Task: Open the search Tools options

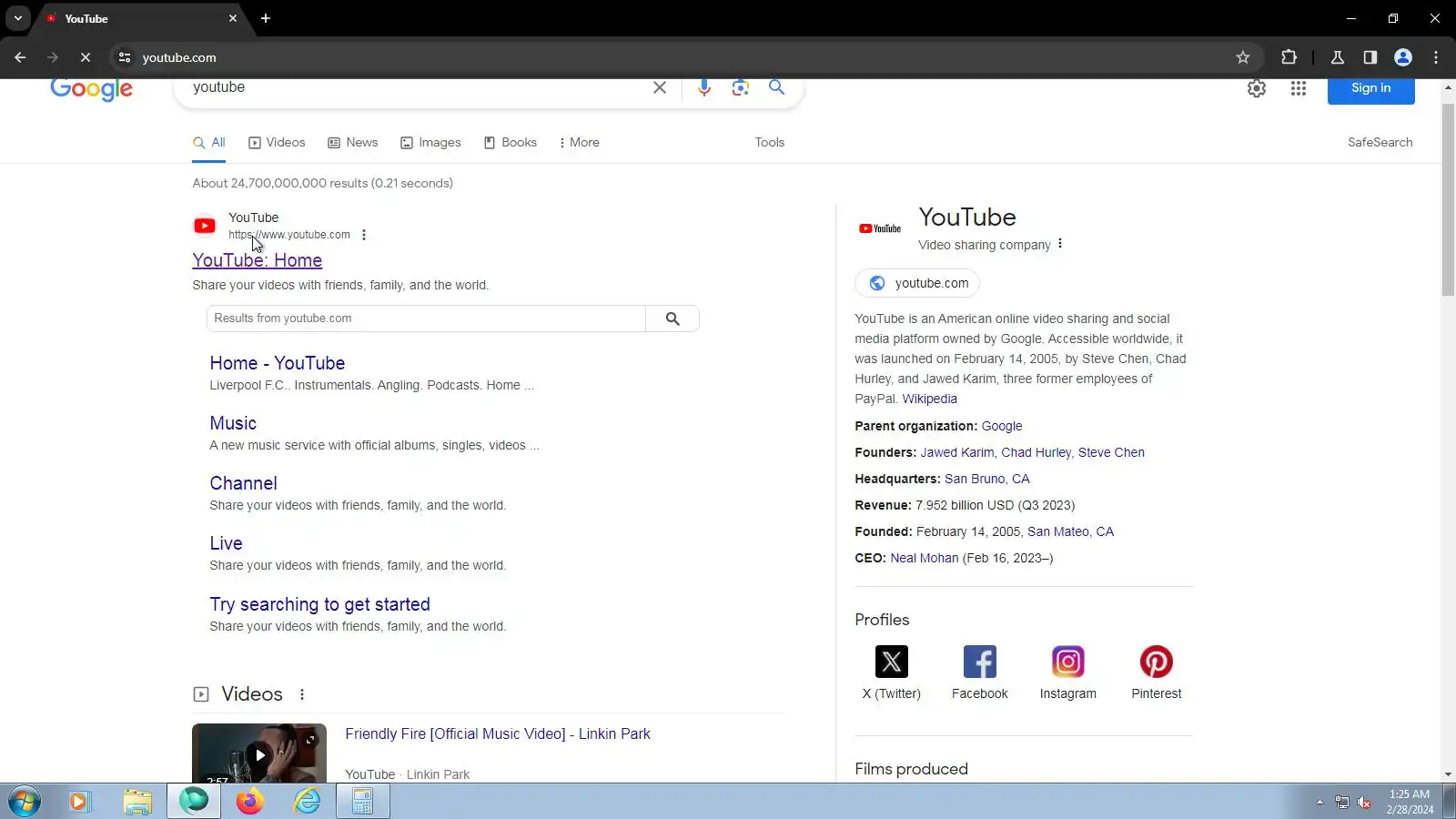Action: [x=770, y=143]
